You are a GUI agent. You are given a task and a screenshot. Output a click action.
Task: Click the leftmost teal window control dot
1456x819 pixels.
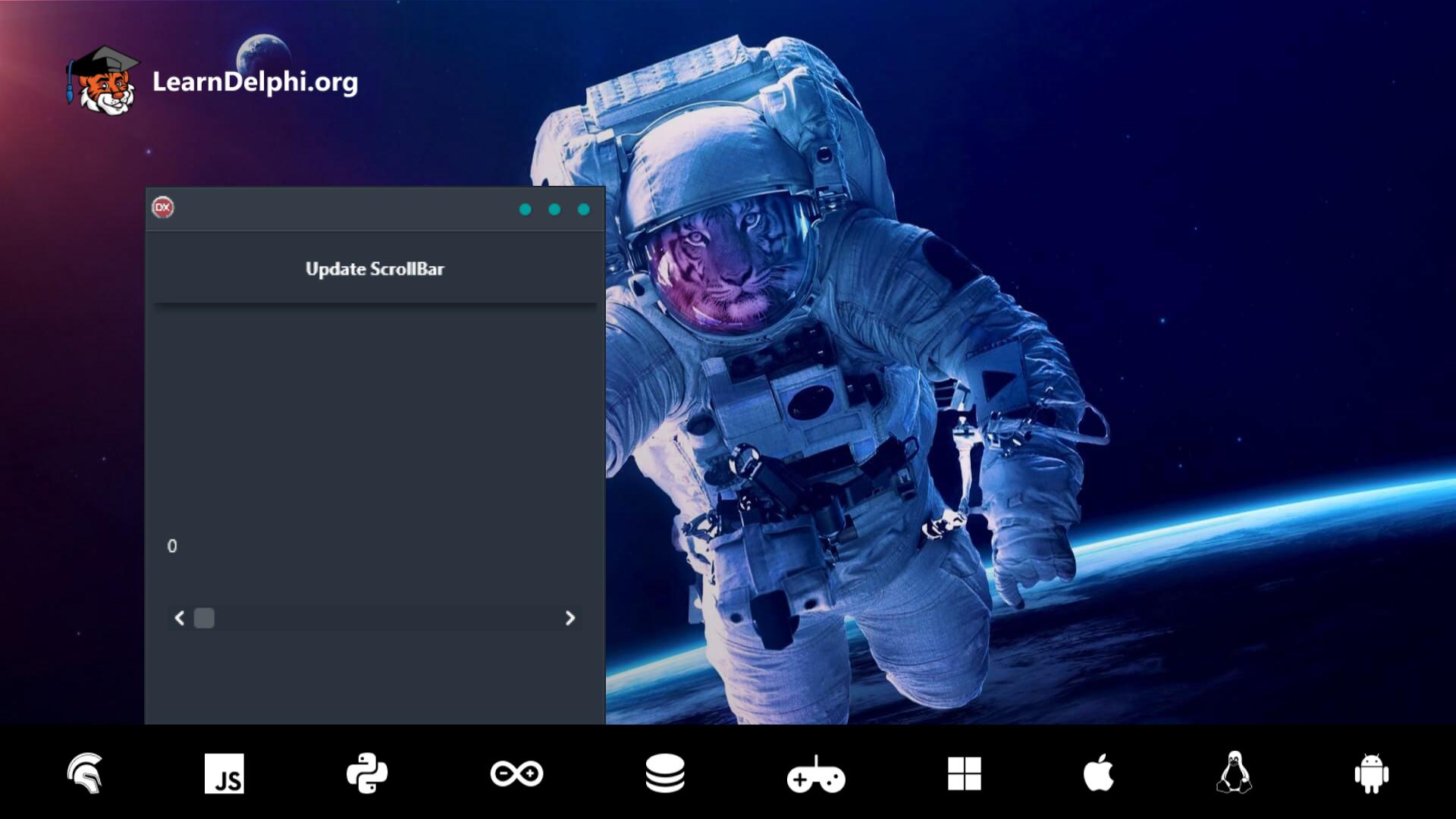pos(526,208)
